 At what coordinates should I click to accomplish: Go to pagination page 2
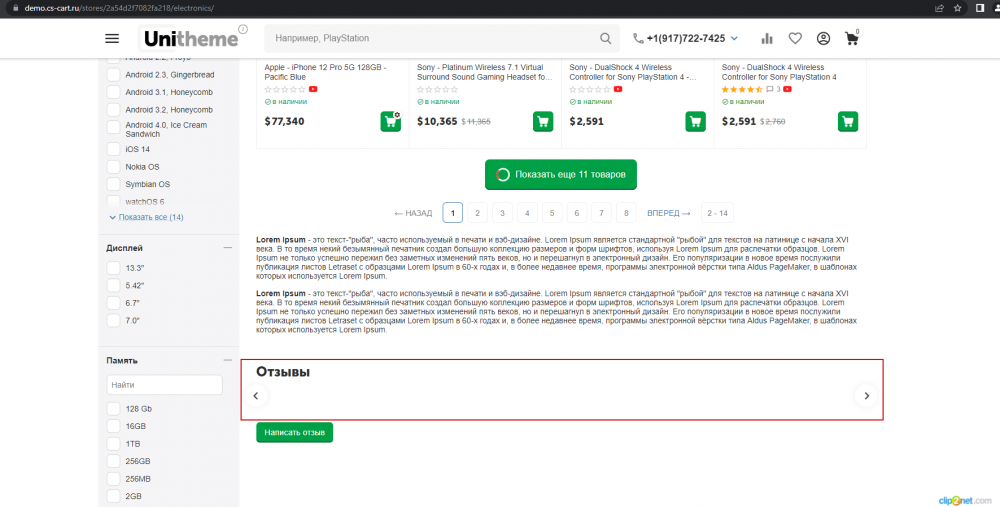[x=478, y=213]
